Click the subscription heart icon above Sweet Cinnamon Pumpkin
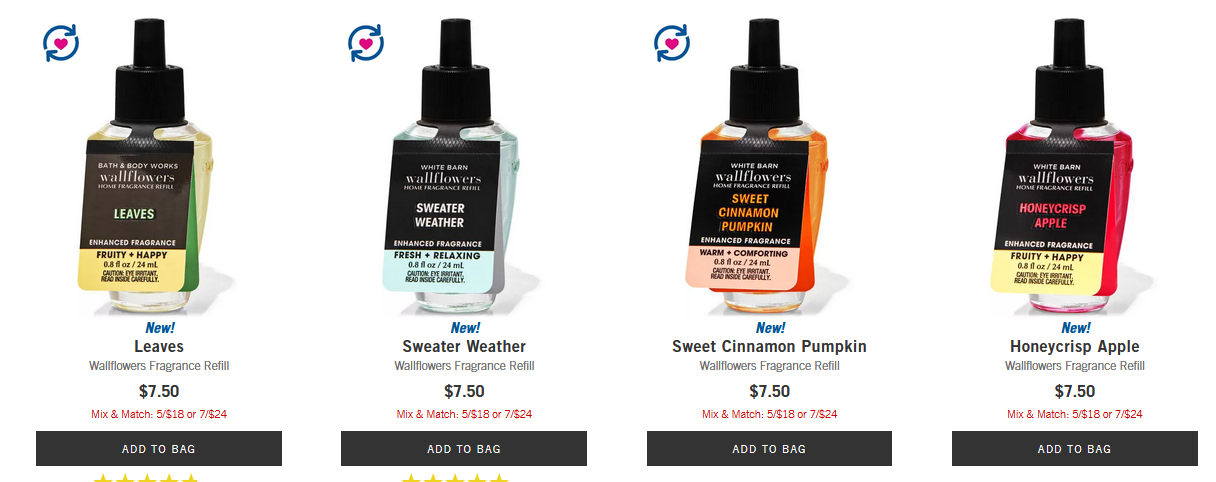 672,43
